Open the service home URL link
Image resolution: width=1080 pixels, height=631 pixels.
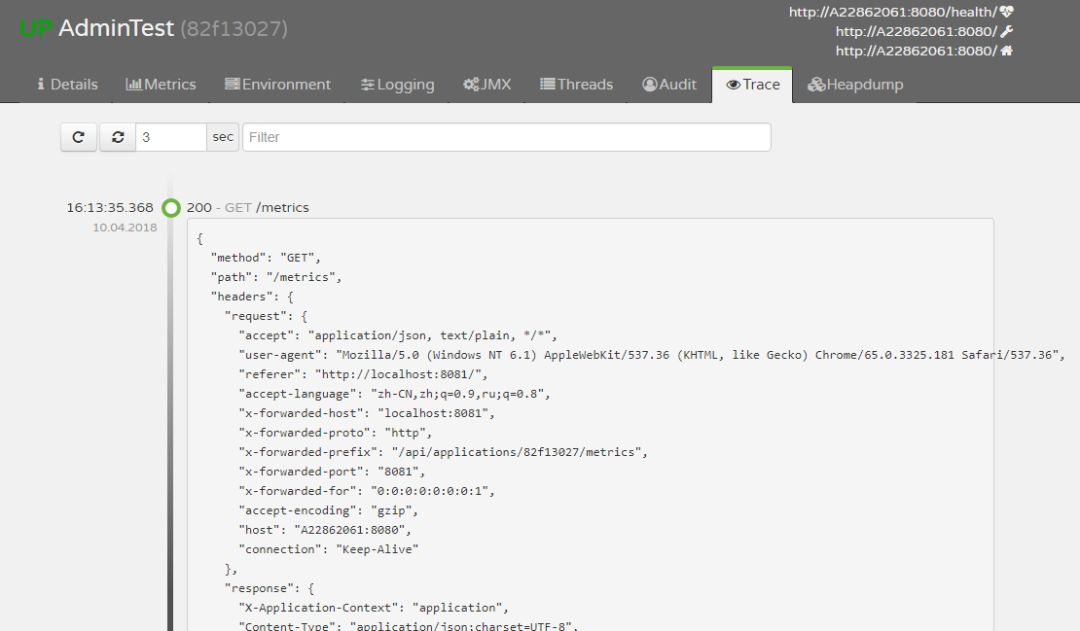(924, 50)
